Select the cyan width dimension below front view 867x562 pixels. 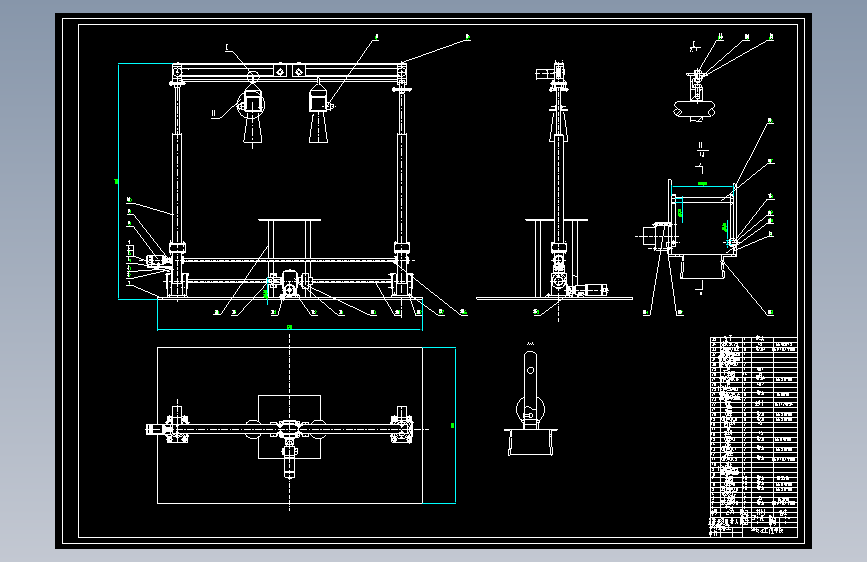coord(290,329)
